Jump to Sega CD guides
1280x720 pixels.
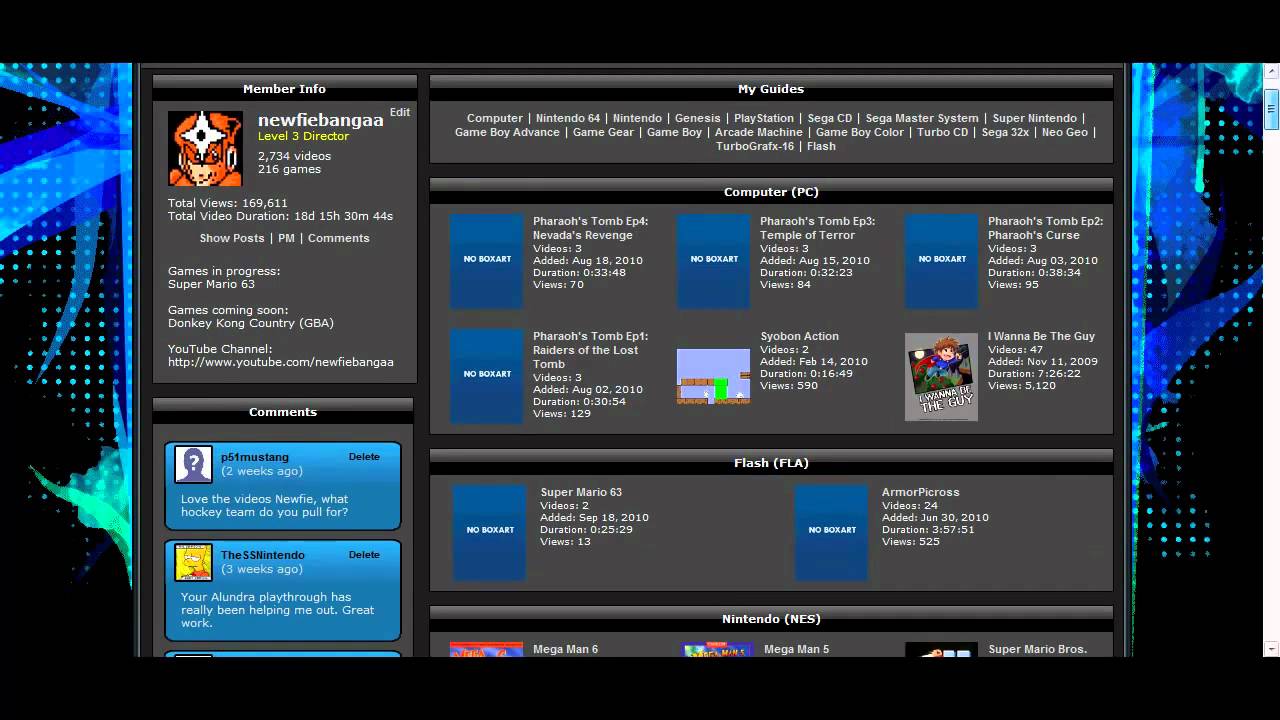tap(830, 118)
